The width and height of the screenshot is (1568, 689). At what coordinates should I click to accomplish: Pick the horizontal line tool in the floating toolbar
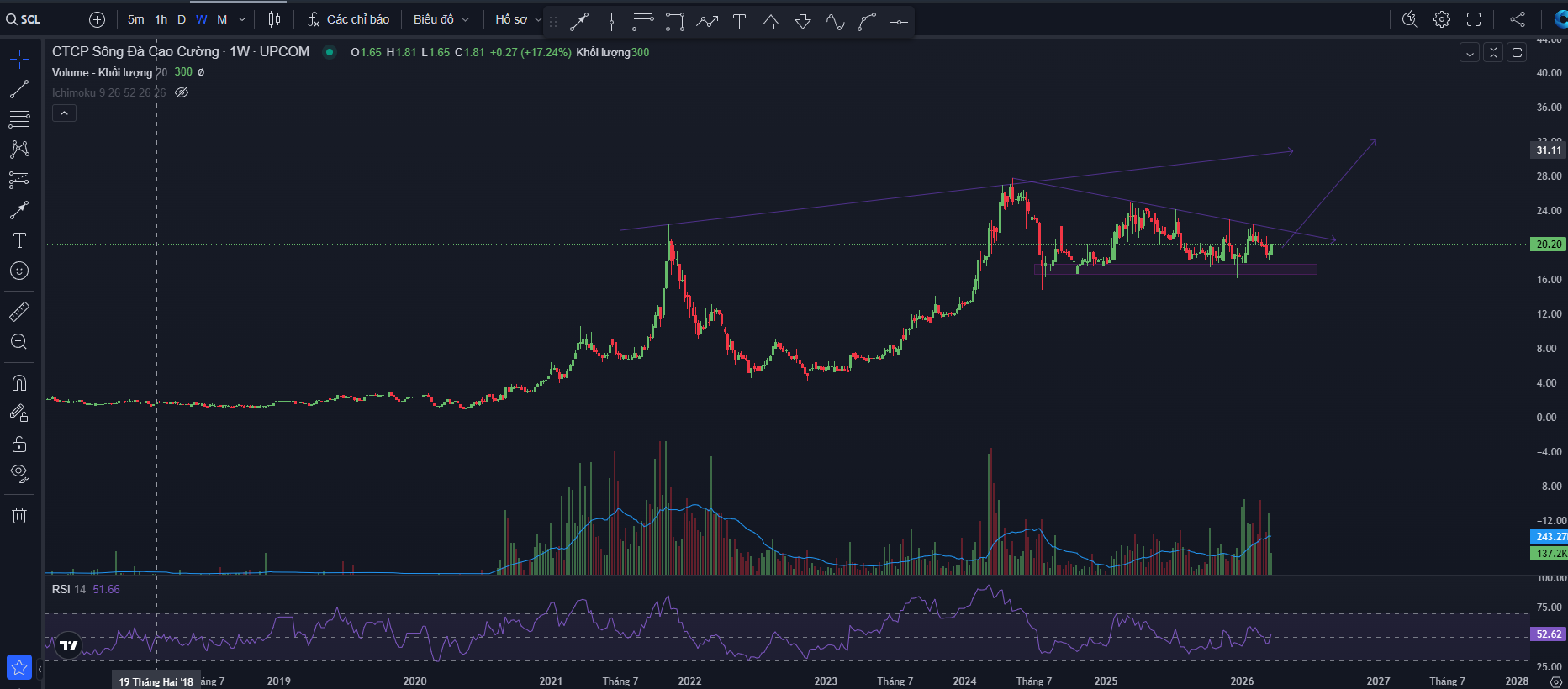899,23
